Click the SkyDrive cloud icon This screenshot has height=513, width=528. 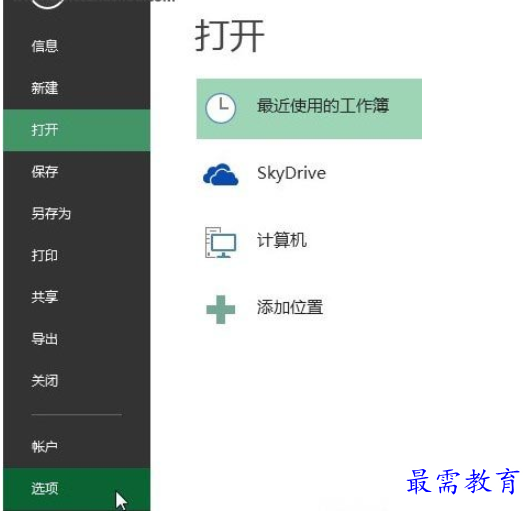(221, 174)
